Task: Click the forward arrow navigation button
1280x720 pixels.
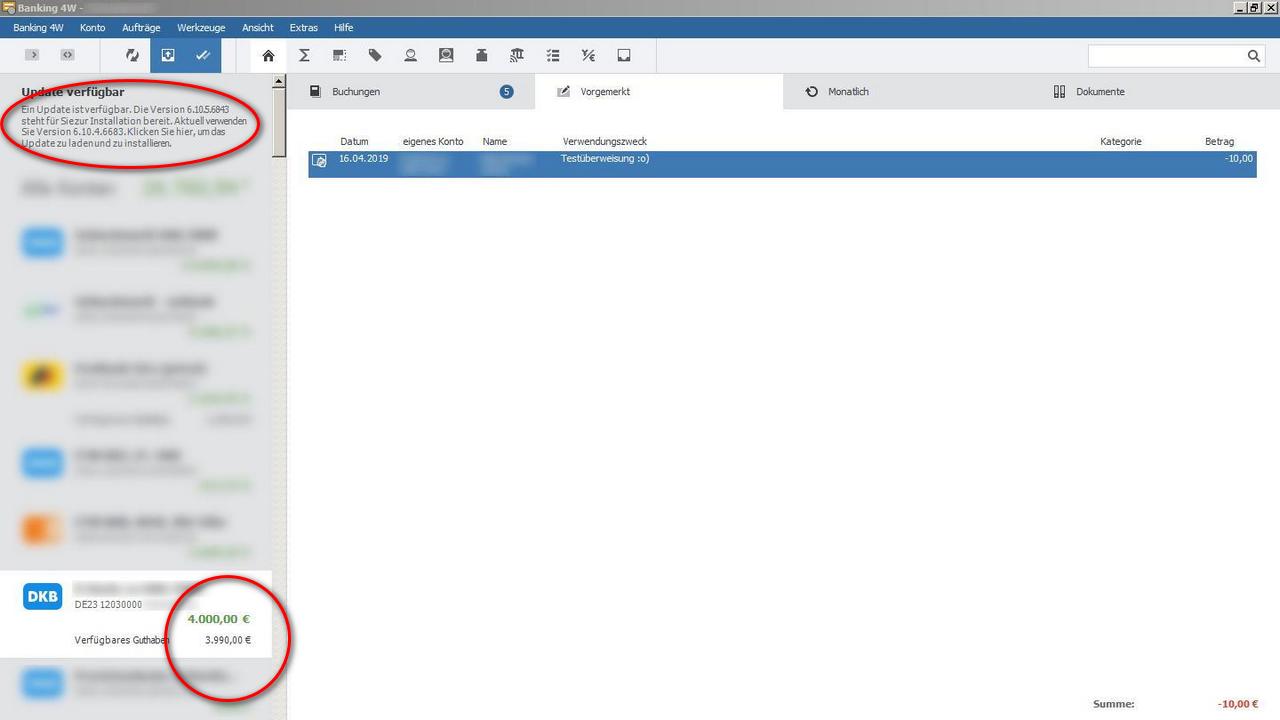Action: (x=32, y=56)
